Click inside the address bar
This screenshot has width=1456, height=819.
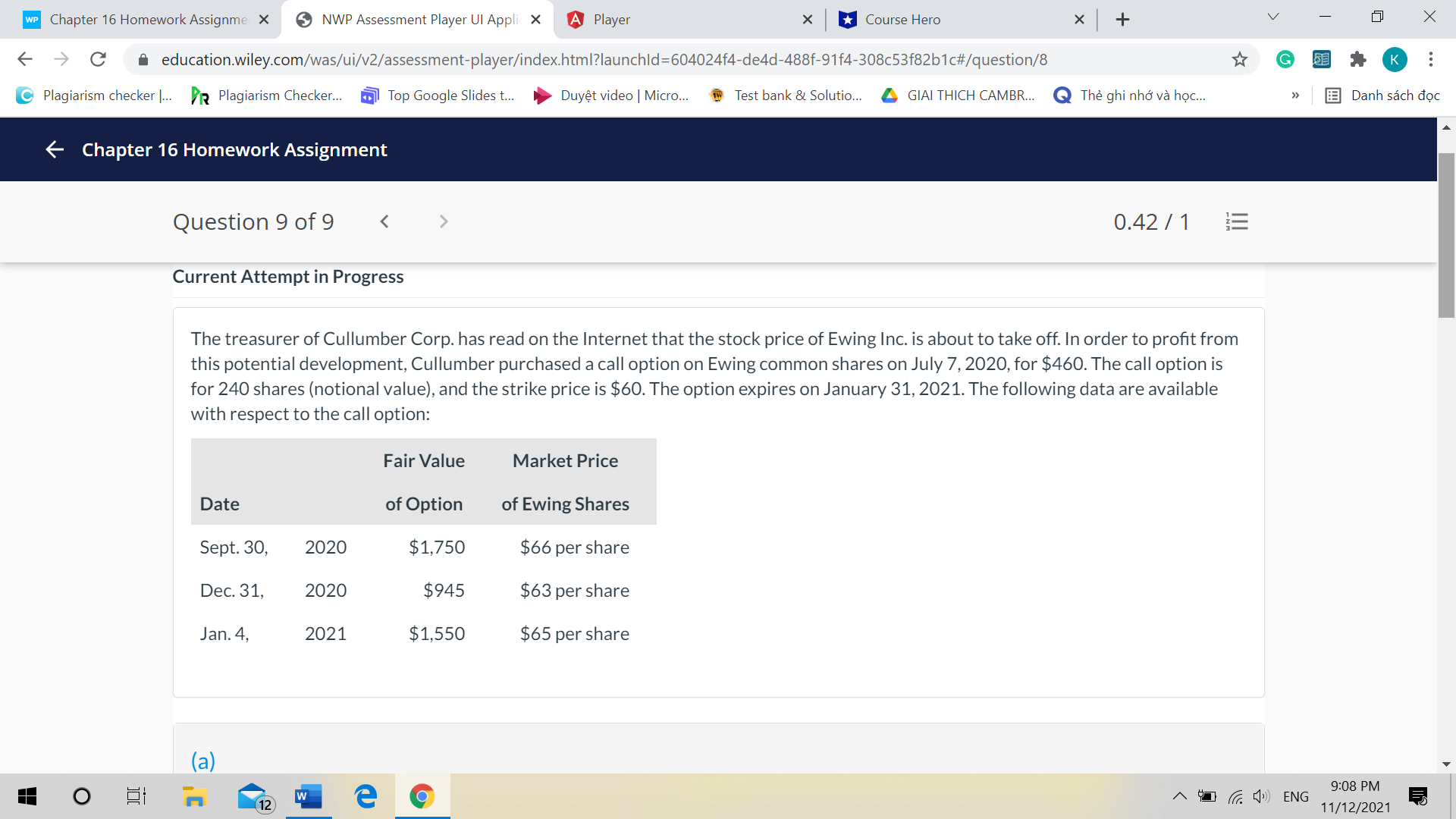(607, 59)
